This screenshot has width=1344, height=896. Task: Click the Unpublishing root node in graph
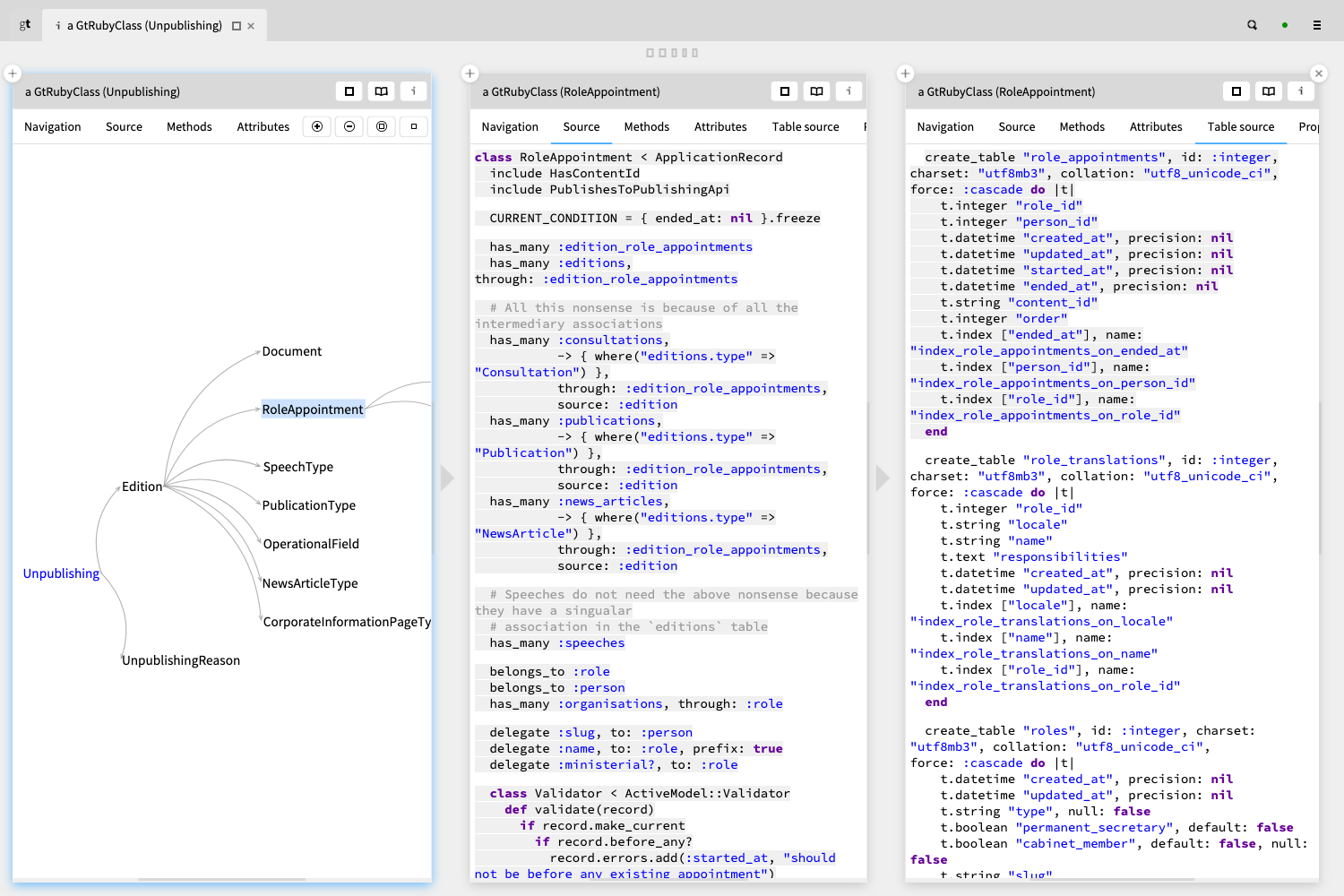pos(61,573)
